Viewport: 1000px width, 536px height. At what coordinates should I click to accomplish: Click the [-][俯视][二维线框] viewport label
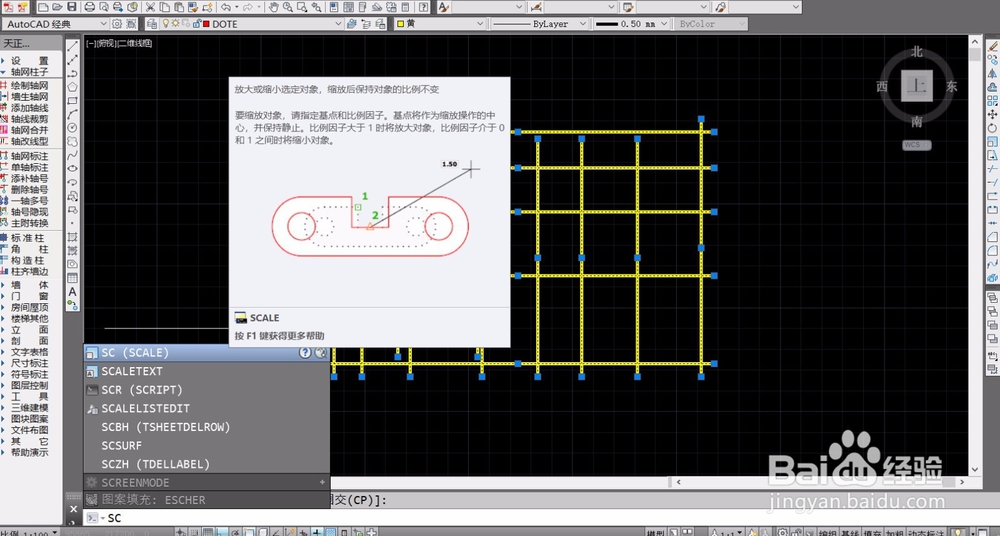click(x=119, y=43)
